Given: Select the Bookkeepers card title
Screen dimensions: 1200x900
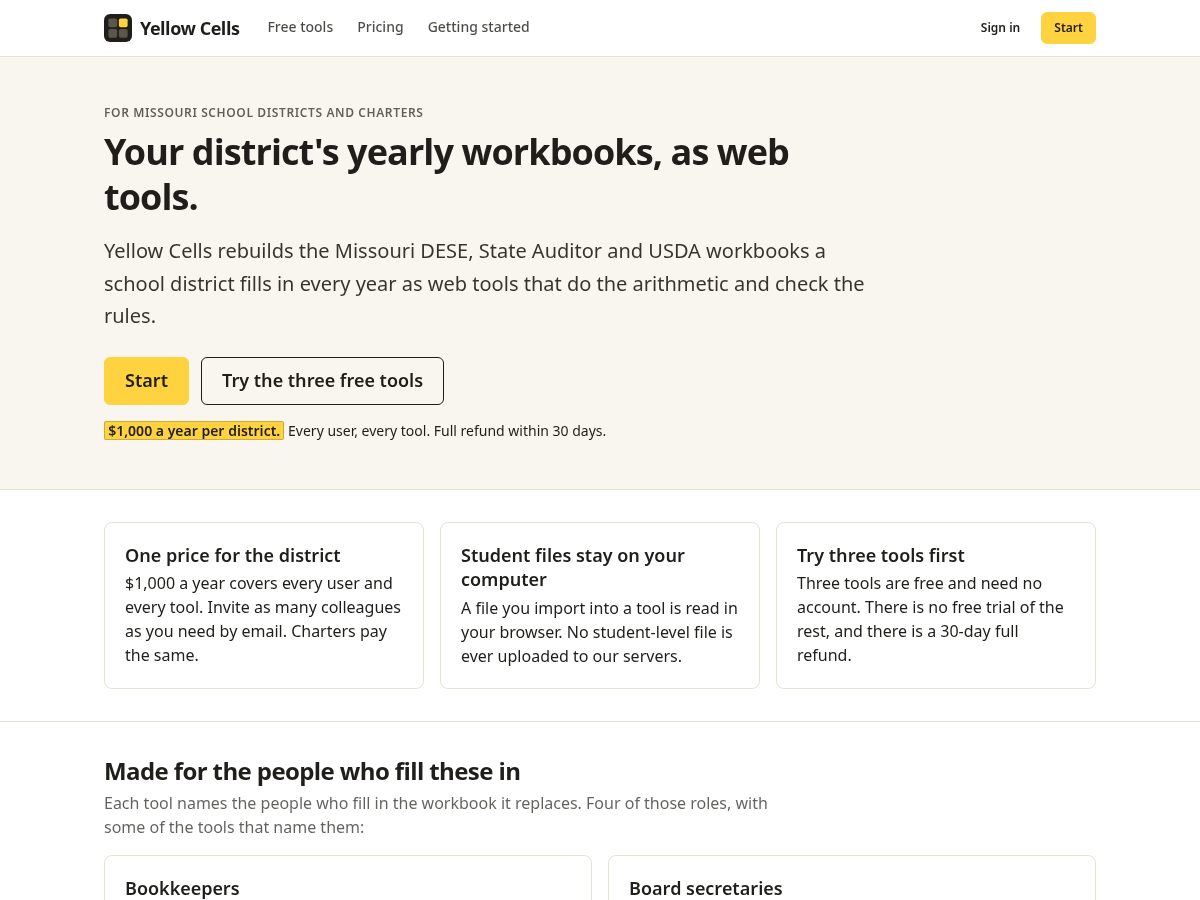Looking at the screenshot, I should [182, 888].
